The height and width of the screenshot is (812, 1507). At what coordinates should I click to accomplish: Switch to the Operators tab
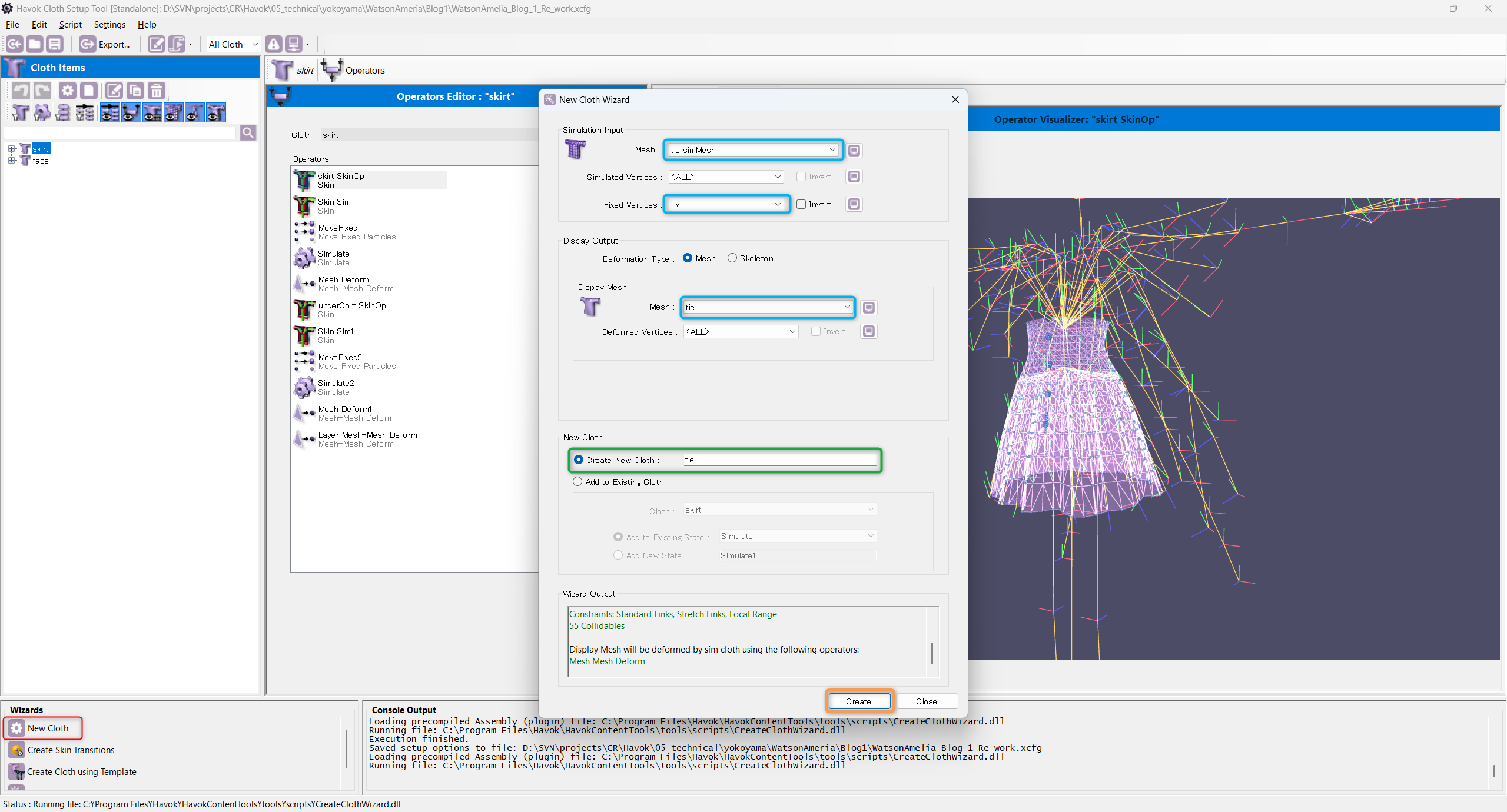click(x=354, y=70)
